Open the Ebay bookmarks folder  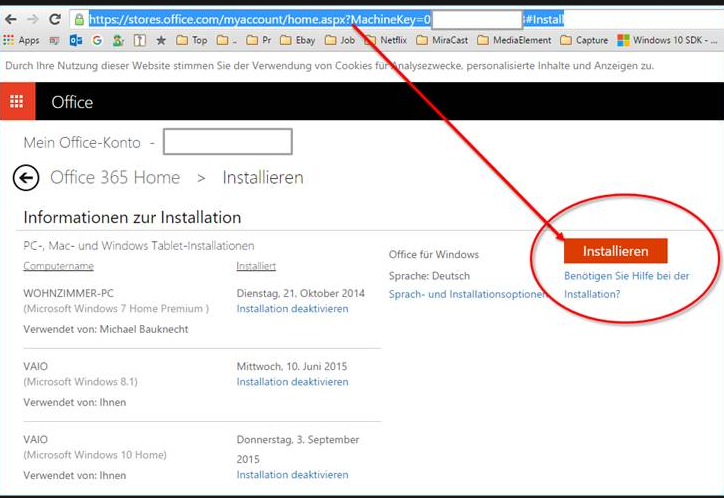coord(298,40)
